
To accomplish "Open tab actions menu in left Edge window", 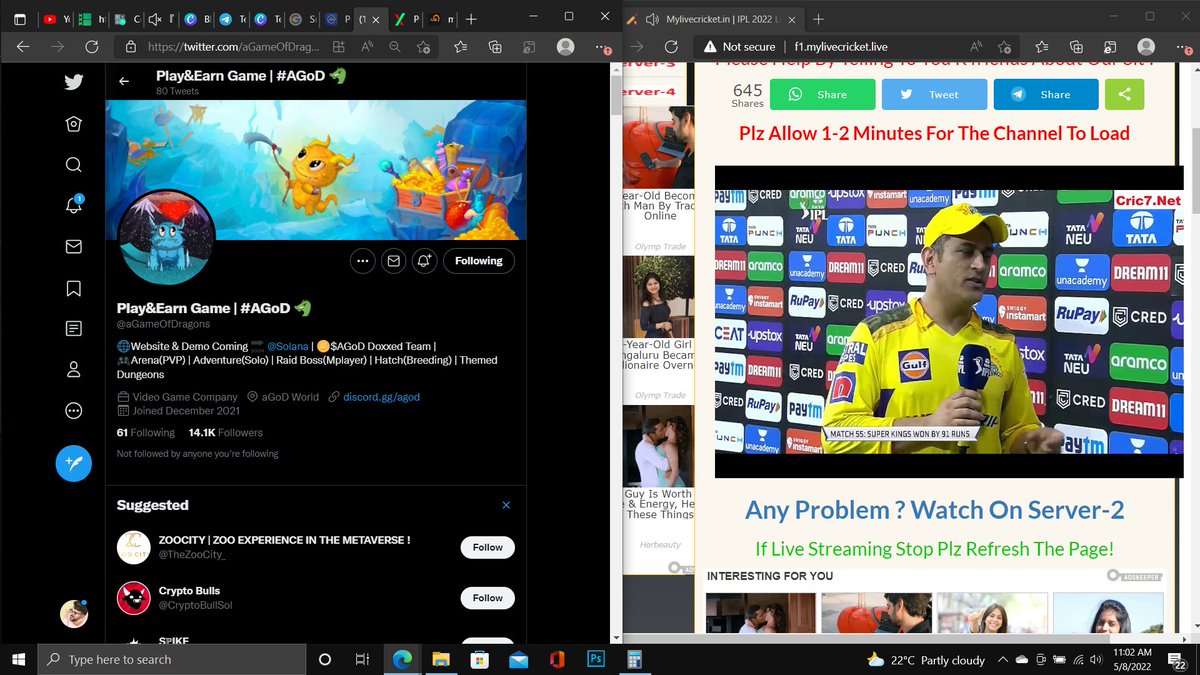I will coord(20,19).
